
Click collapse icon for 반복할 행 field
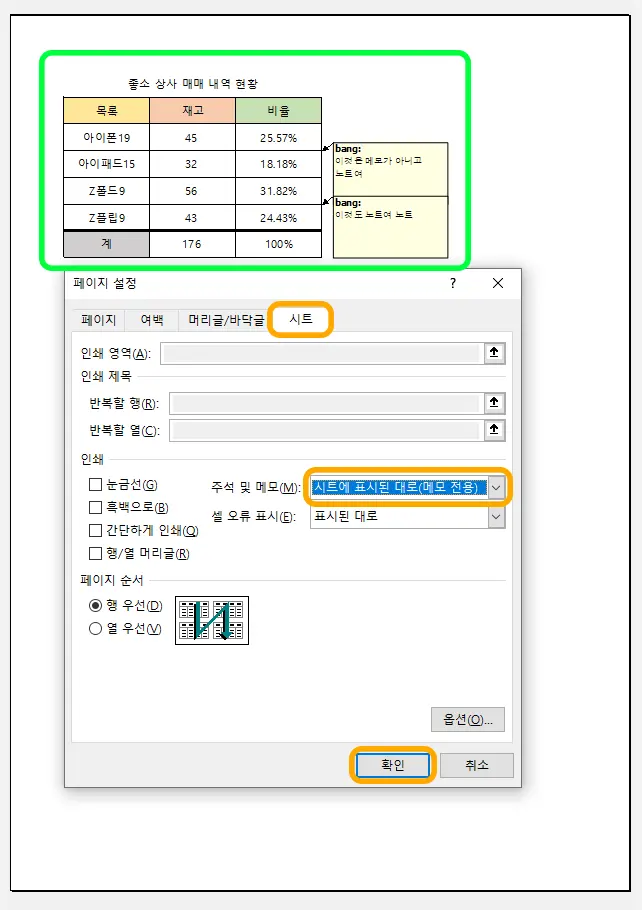(x=494, y=403)
